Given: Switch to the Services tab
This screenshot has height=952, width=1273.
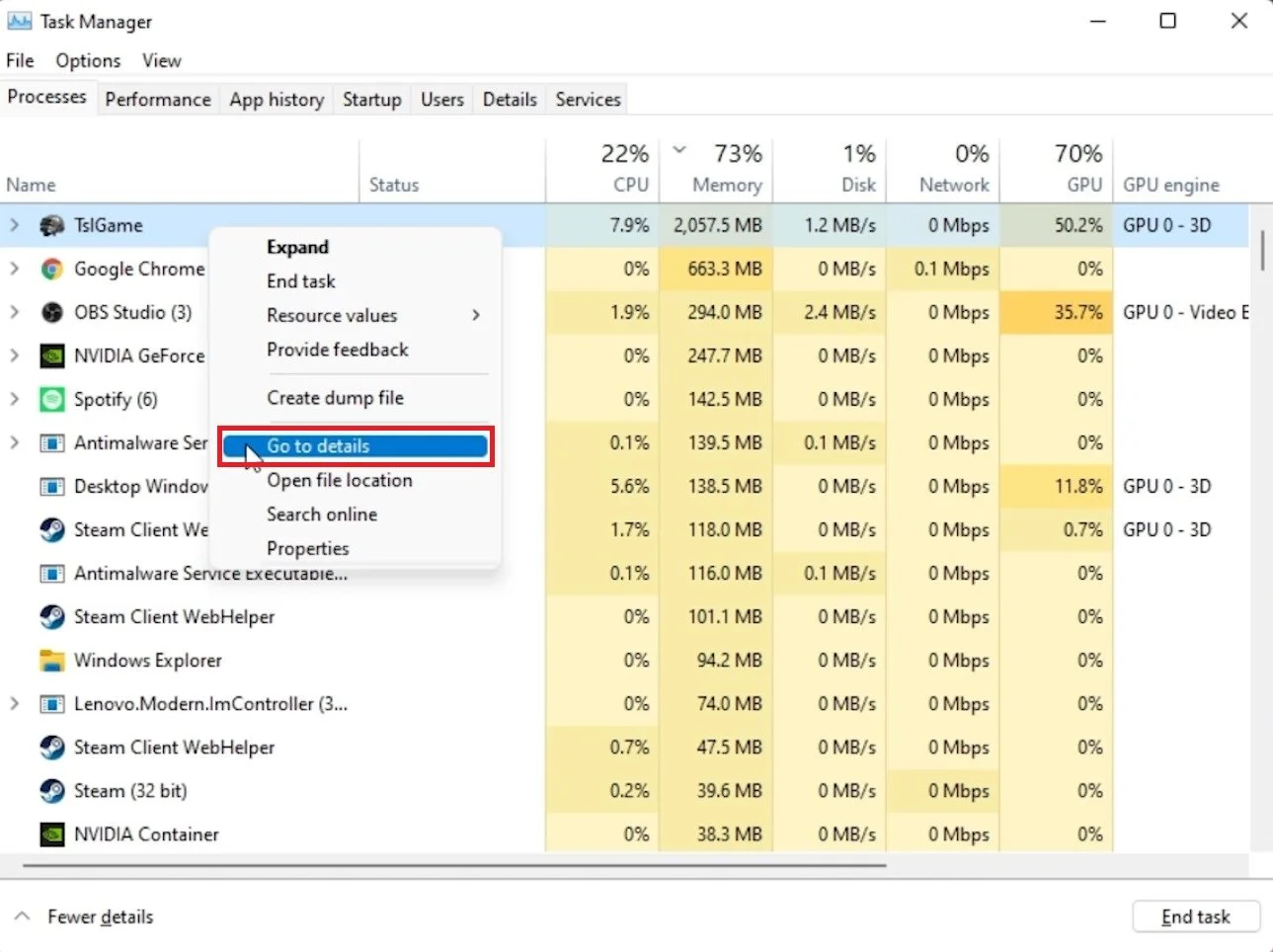Looking at the screenshot, I should [588, 99].
